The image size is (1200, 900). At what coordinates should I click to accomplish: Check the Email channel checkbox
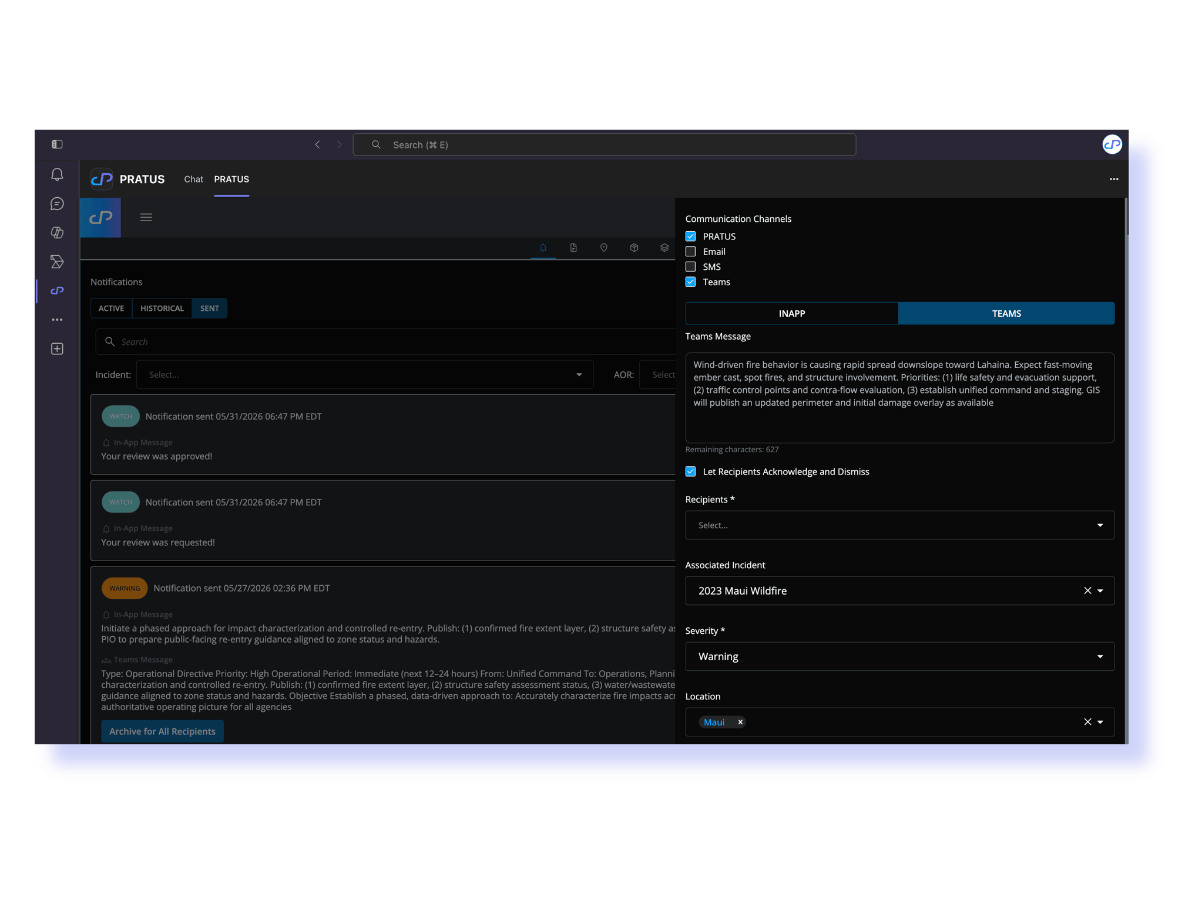[x=690, y=252]
